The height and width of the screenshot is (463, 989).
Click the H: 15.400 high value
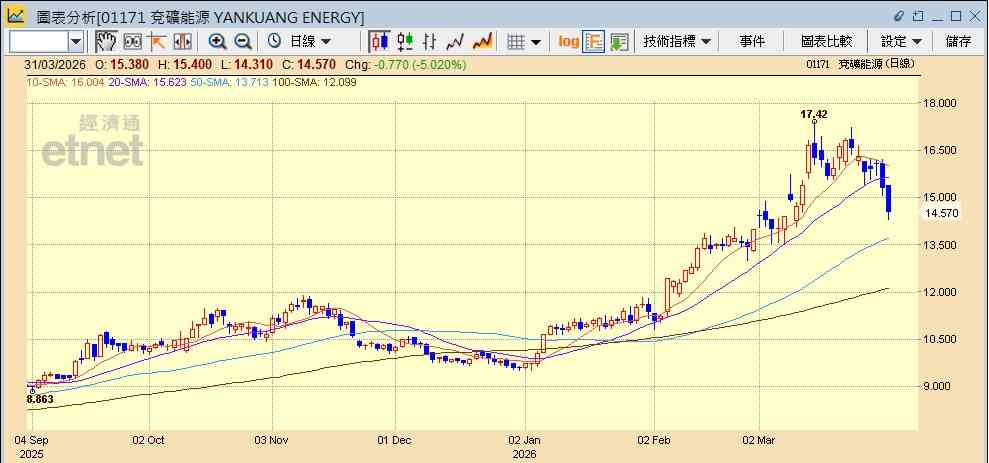(187, 64)
